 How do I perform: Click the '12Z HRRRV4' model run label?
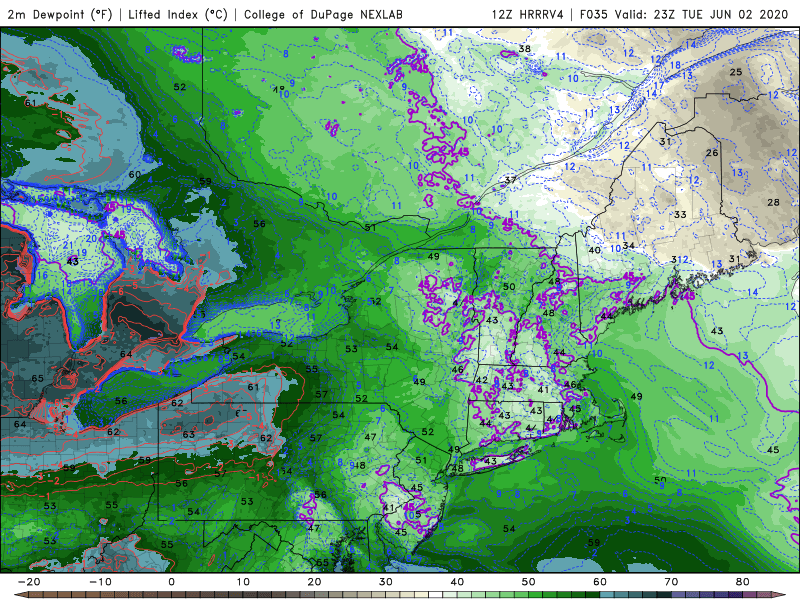[x=528, y=15]
